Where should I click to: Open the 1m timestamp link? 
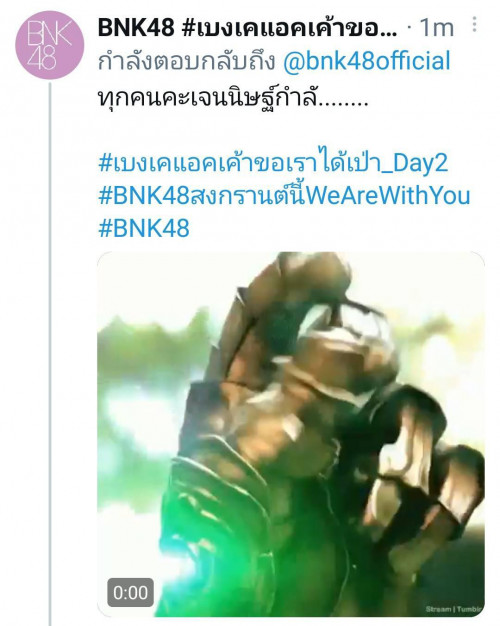coord(437,28)
